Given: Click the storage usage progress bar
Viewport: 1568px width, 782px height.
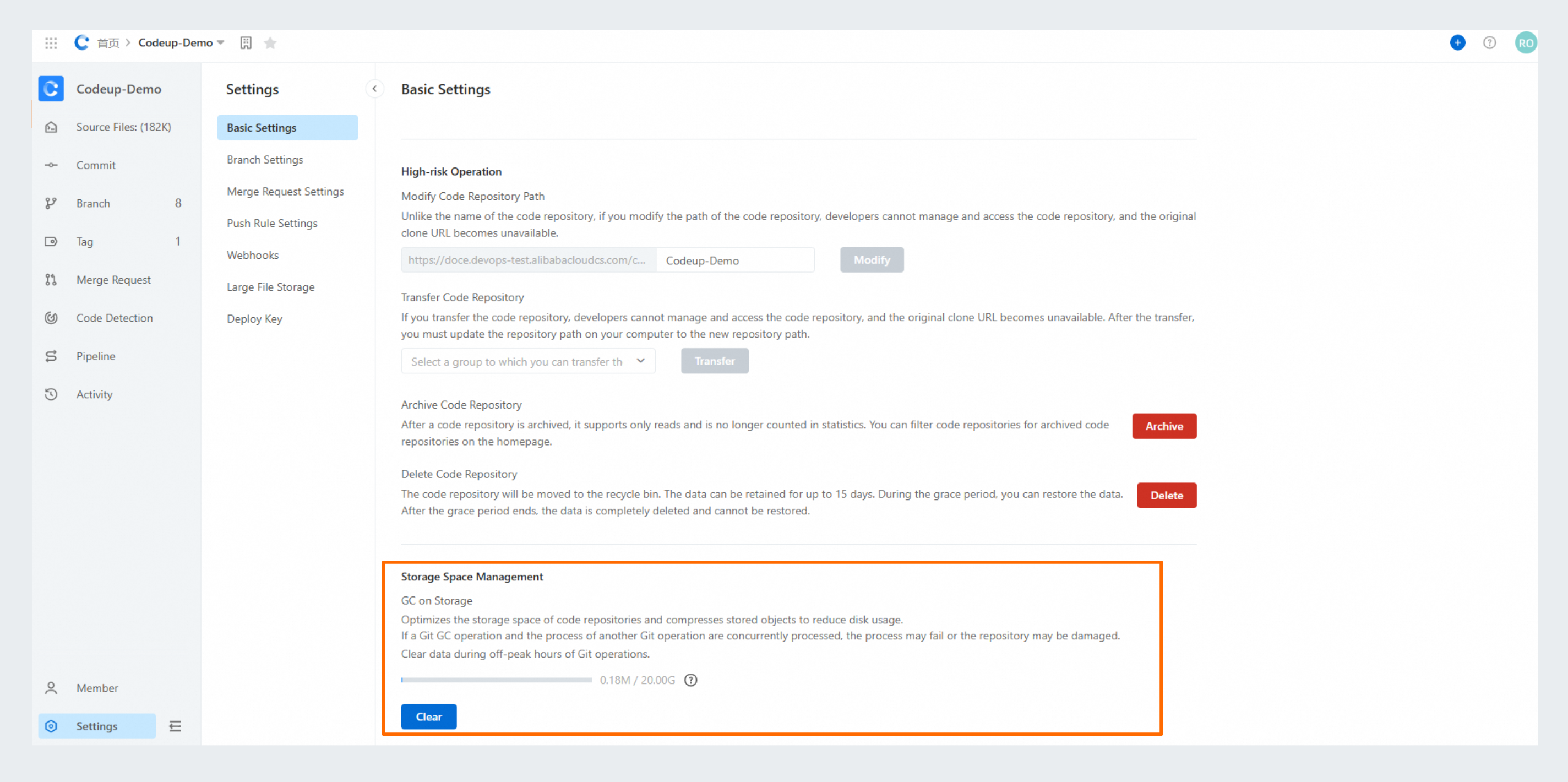Looking at the screenshot, I should (496, 680).
